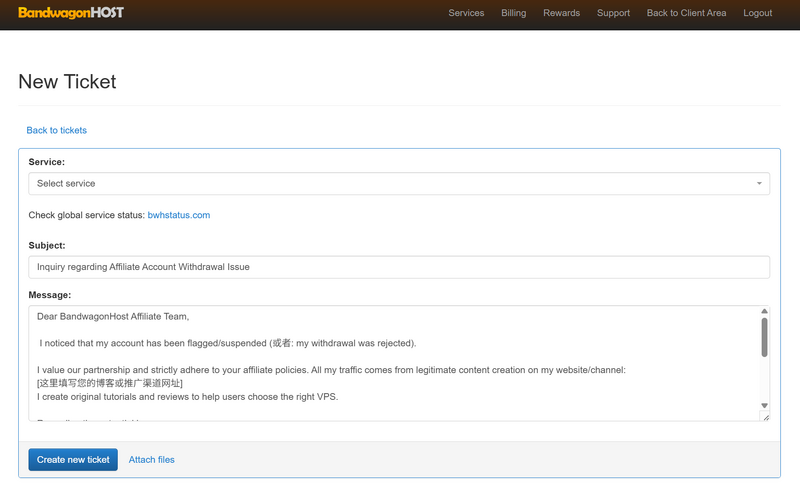Viewport: 800px width, 486px height.
Task: Click the Attach files link
Action: point(151,460)
